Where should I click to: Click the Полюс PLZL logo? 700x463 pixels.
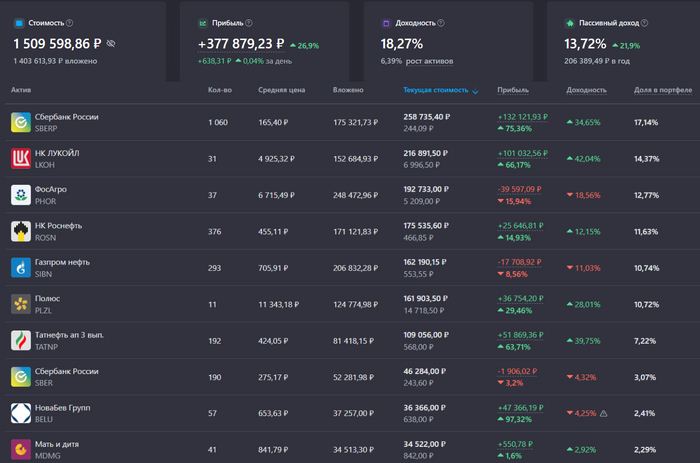tap(20, 303)
